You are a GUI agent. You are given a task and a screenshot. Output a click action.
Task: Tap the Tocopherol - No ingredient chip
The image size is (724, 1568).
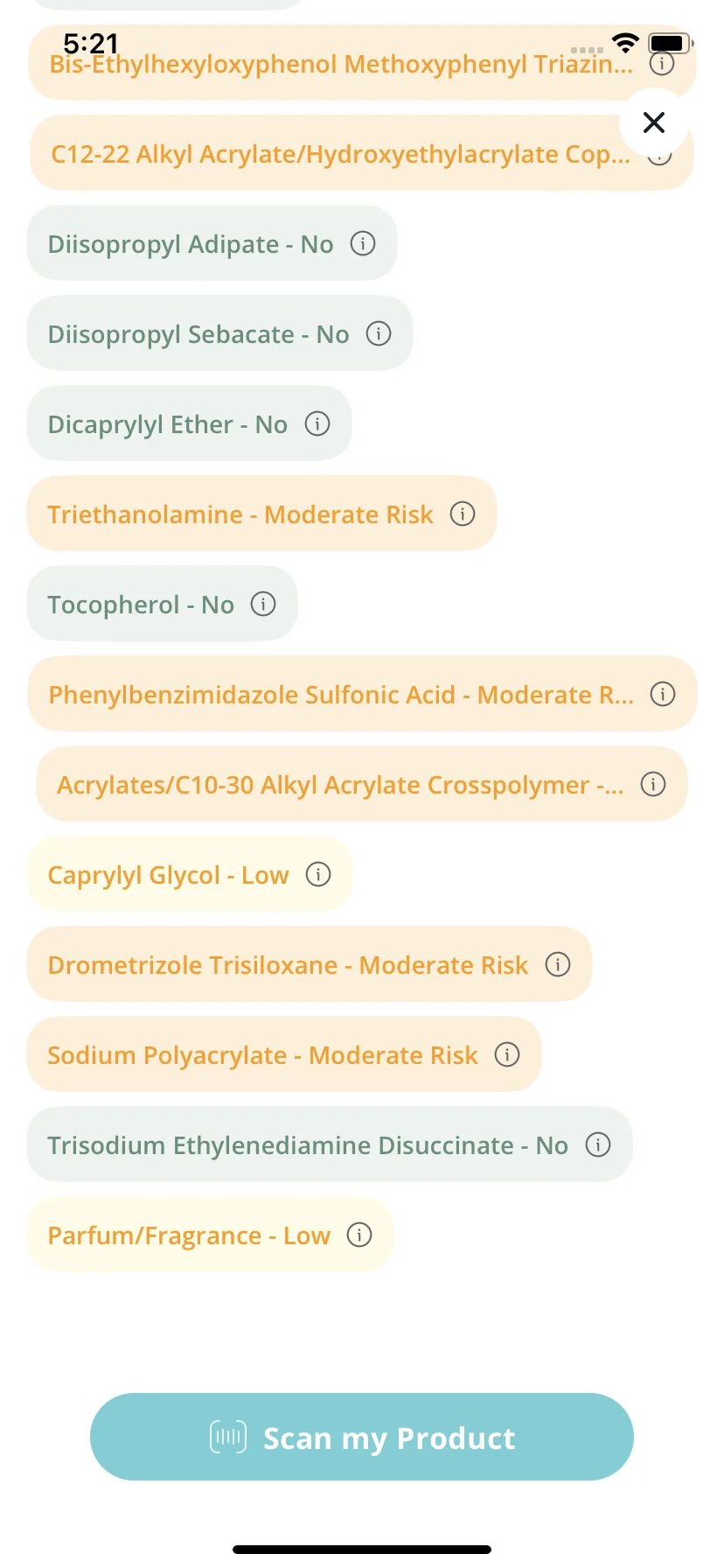click(162, 604)
